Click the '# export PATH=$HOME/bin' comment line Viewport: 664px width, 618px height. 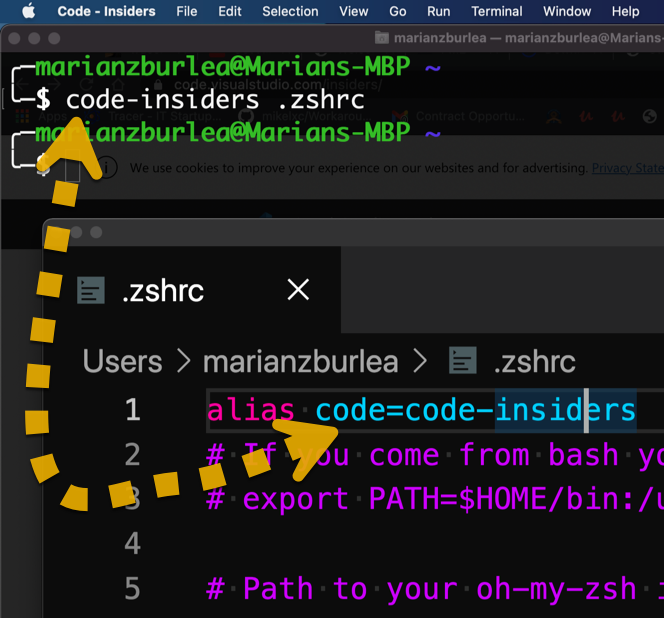435,499
